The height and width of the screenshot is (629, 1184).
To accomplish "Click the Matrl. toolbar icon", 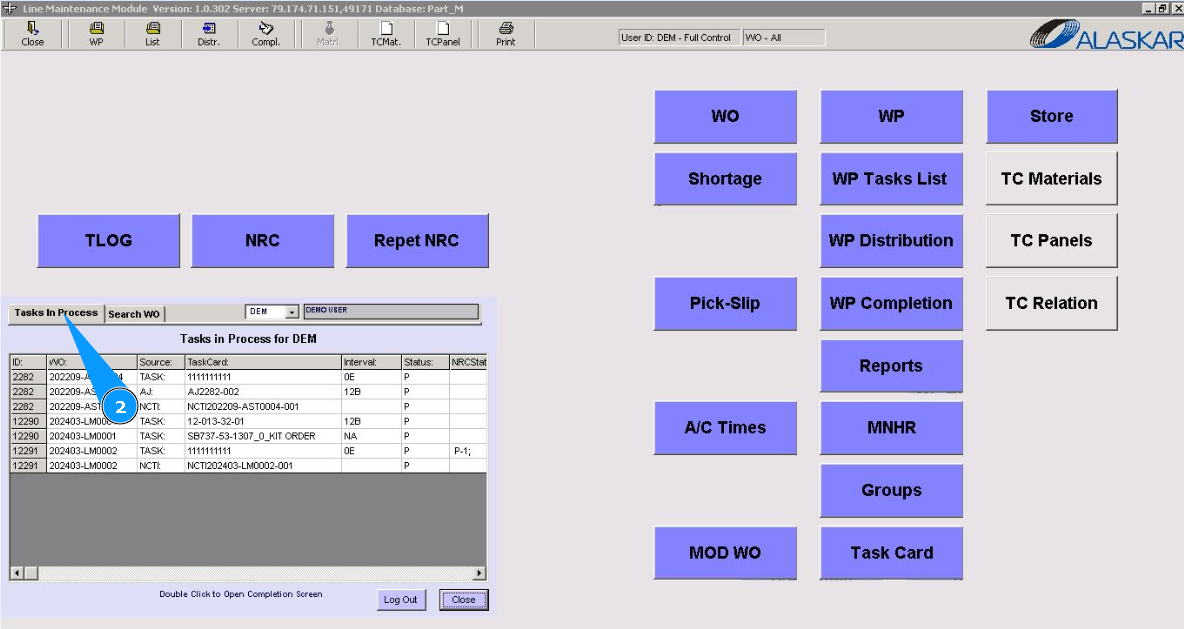I will pos(328,35).
